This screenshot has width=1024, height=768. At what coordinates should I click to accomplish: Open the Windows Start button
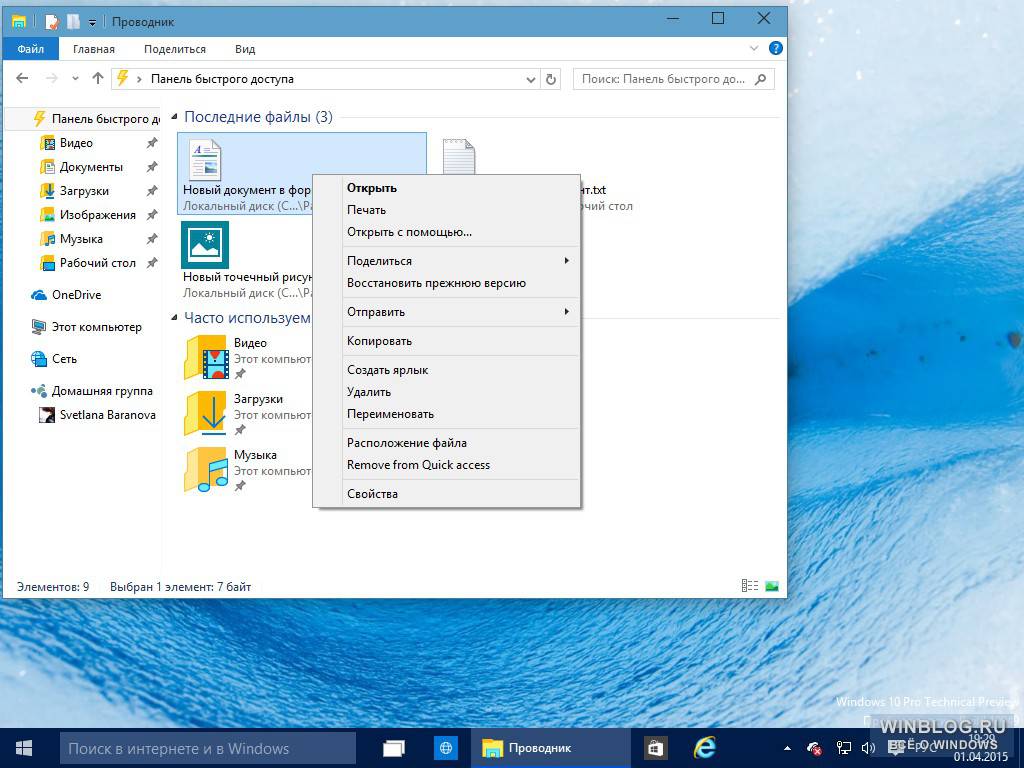pos(24,748)
